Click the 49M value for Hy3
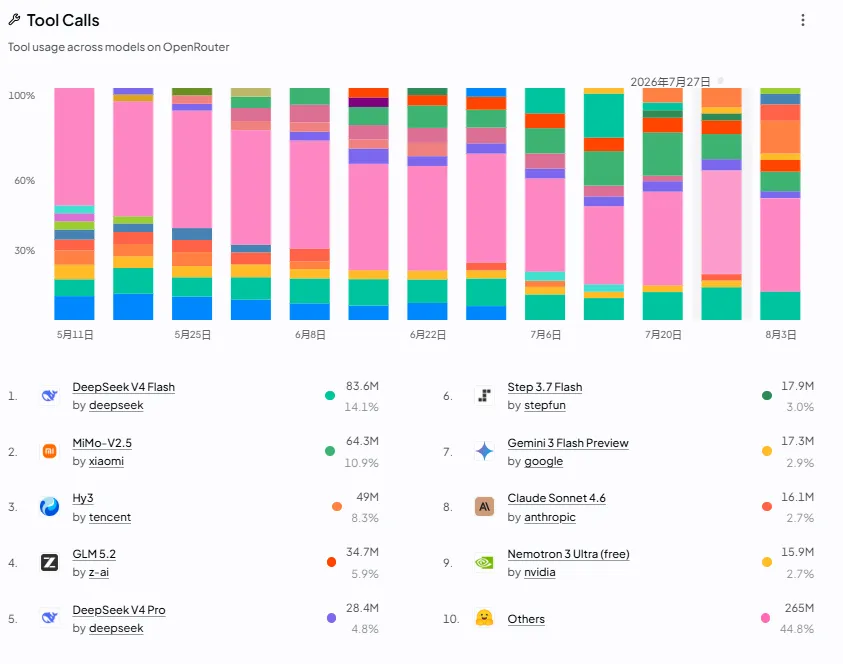 pyautogui.click(x=368, y=497)
